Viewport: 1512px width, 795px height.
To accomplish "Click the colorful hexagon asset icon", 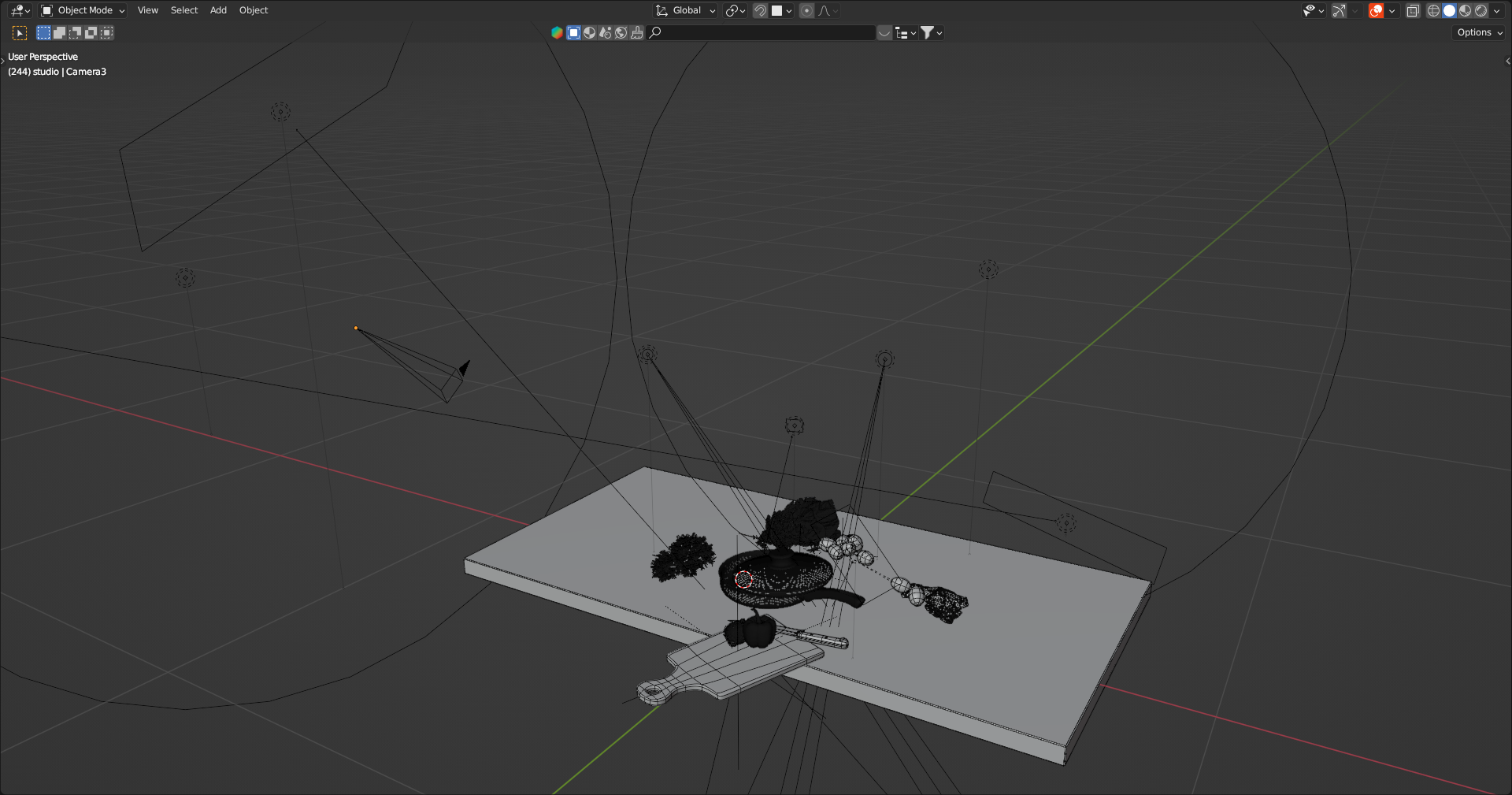I will [x=557, y=33].
